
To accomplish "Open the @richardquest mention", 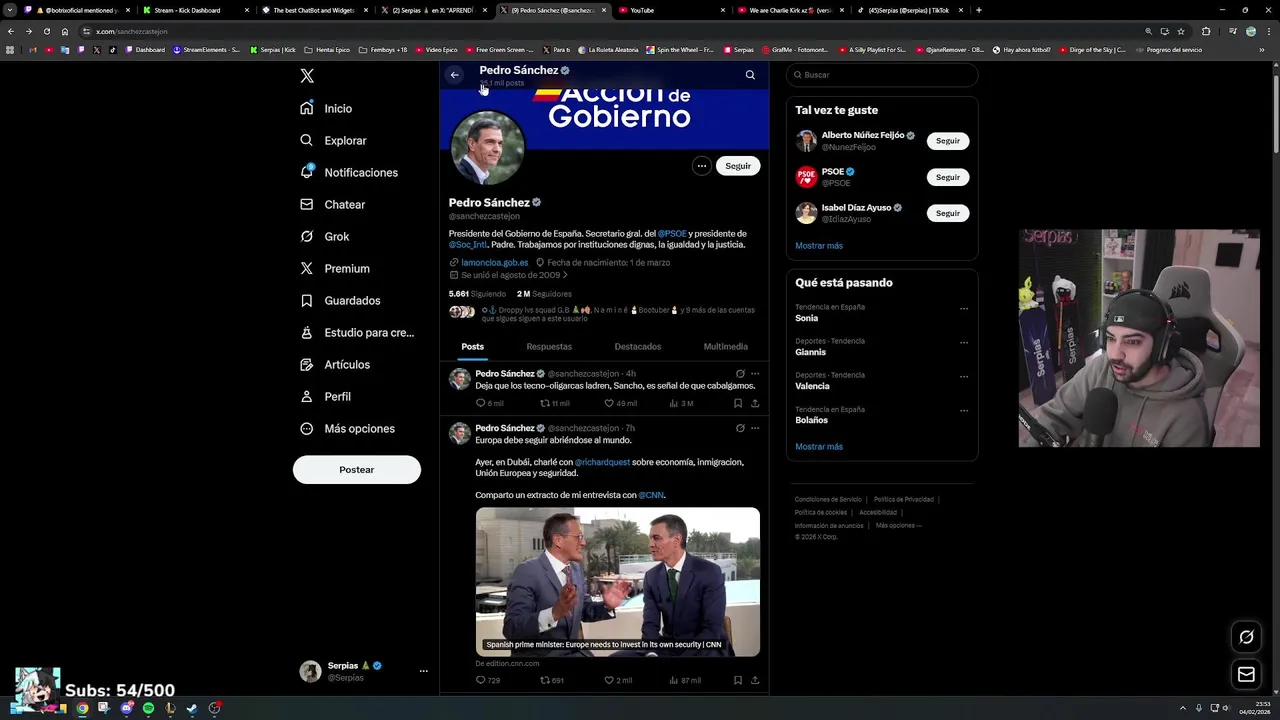I will click(x=603, y=463).
